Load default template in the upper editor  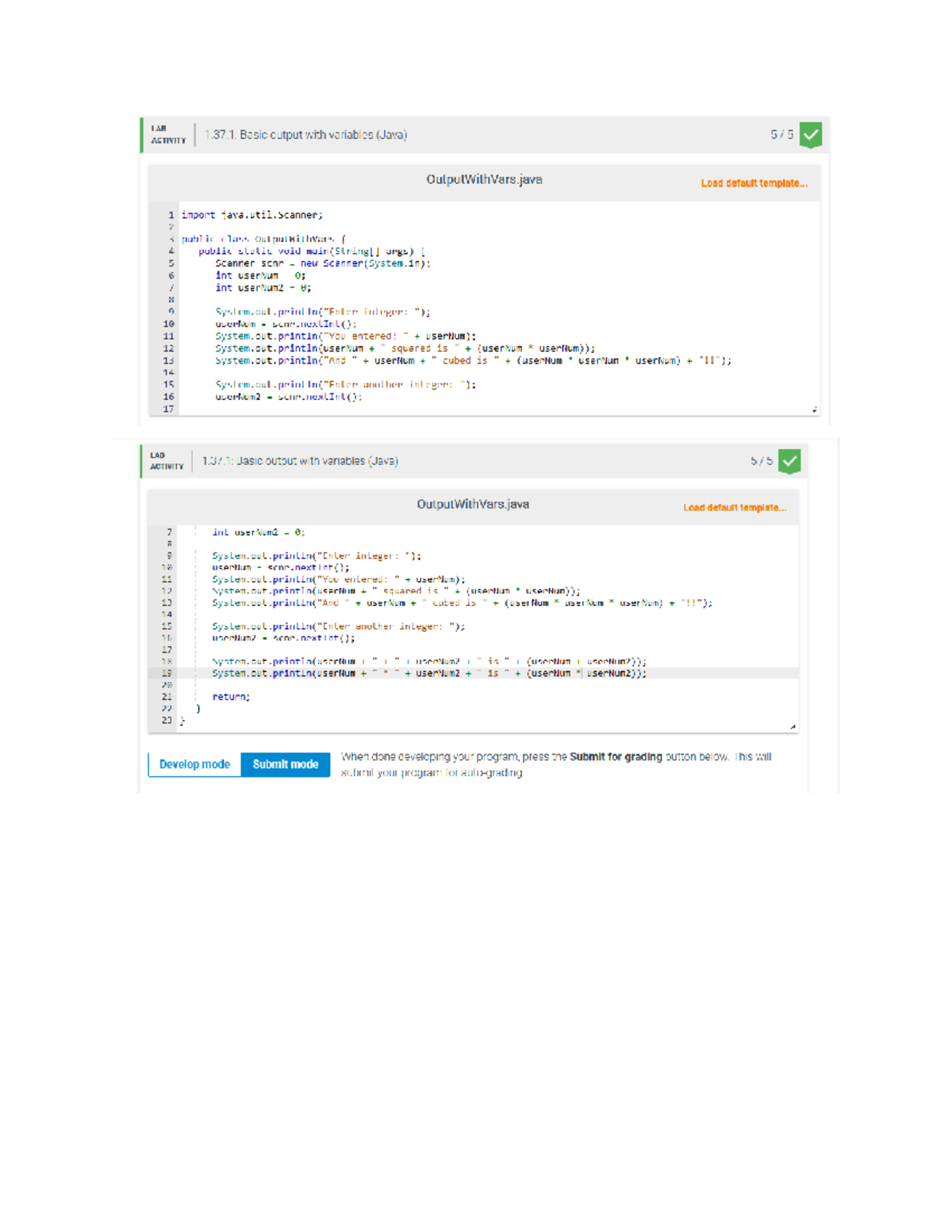click(x=754, y=183)
